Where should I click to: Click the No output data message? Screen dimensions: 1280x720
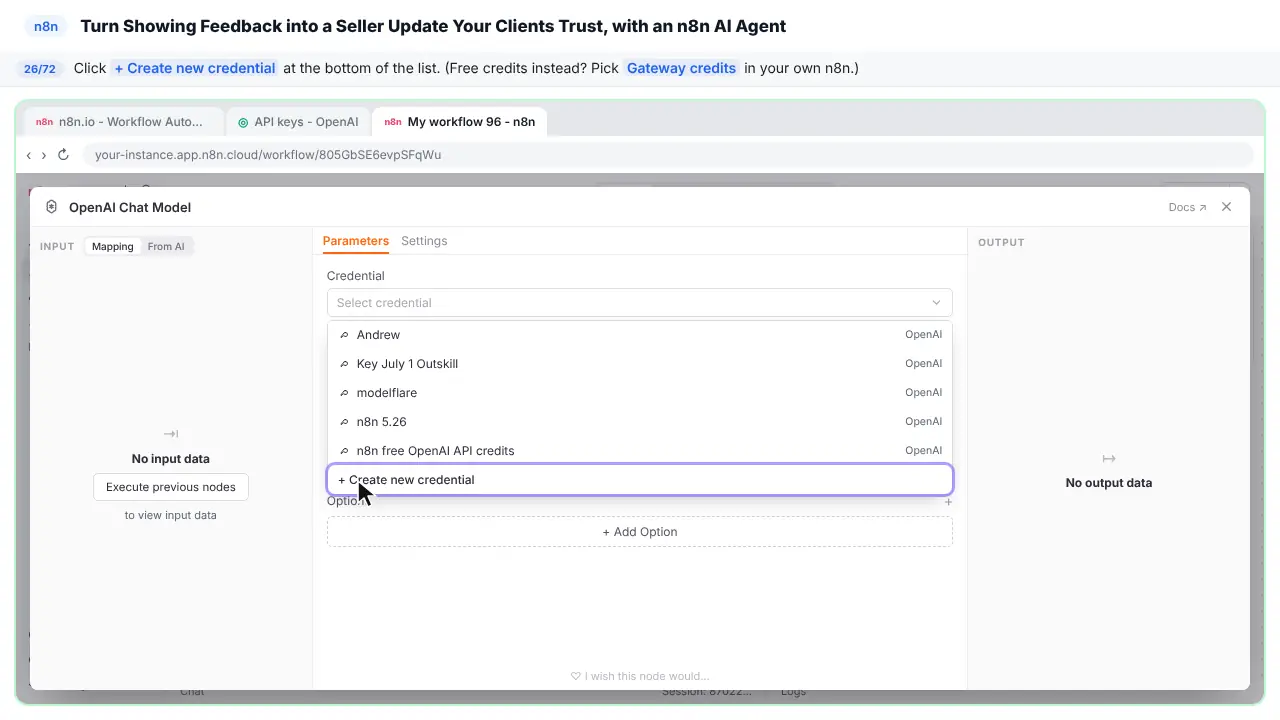(1109, 483)
